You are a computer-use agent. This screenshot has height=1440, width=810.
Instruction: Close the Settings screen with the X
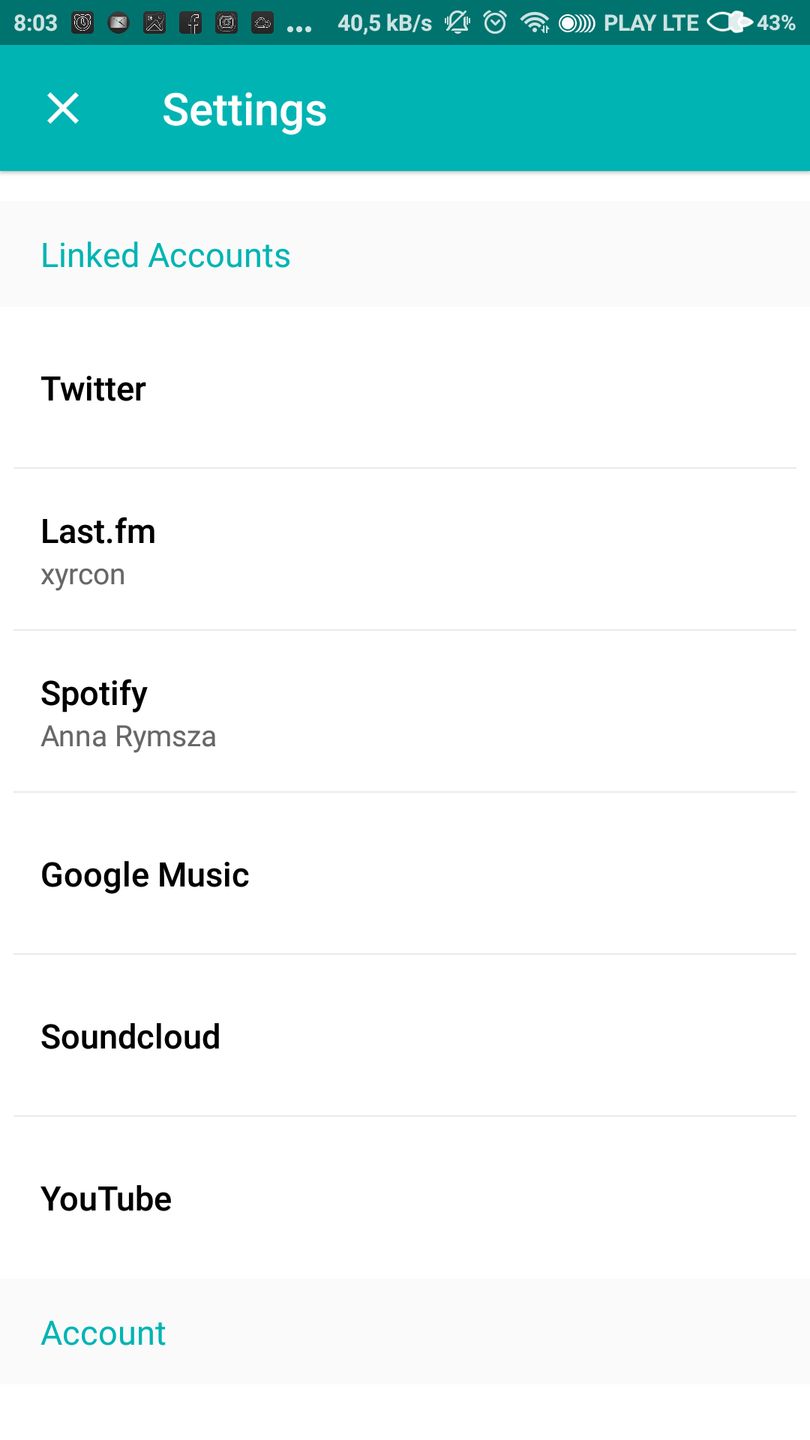point(63,108)
